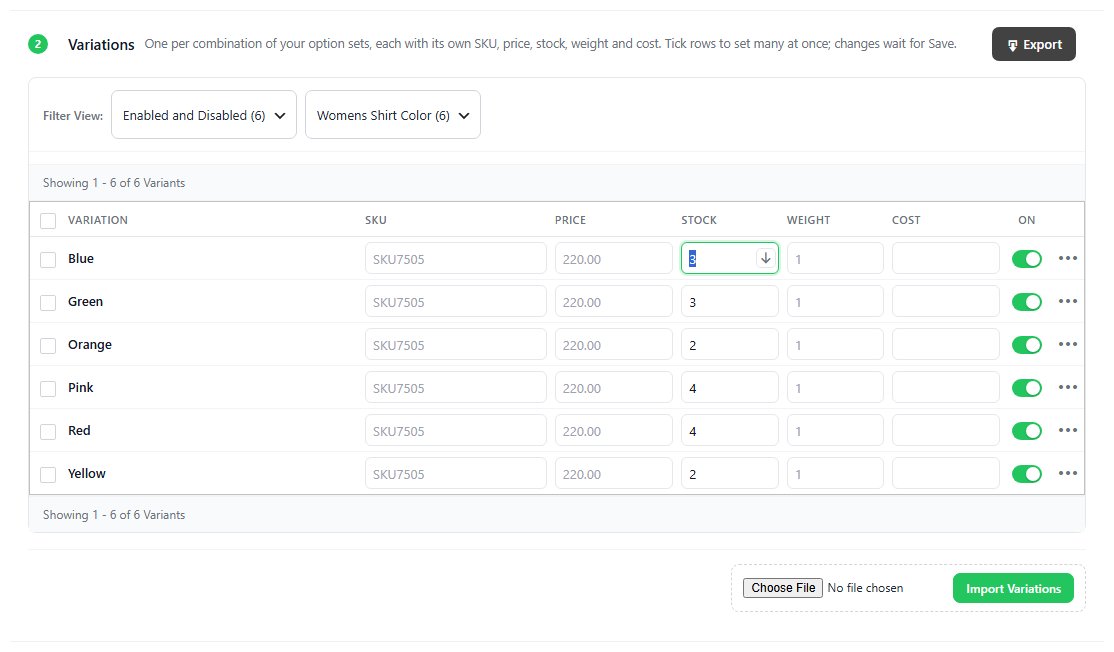
Task: Tick the Orange variation checkbox
Action: [48, 345]
